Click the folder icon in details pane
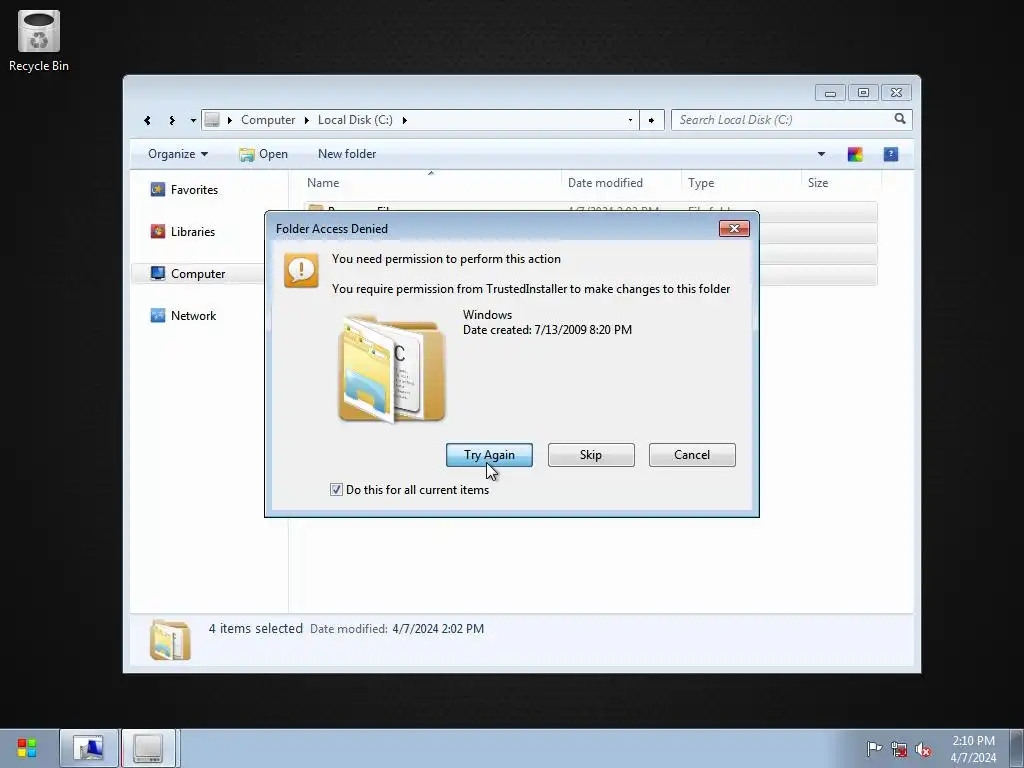This screenshot has height=768, width=1024. 170,640
